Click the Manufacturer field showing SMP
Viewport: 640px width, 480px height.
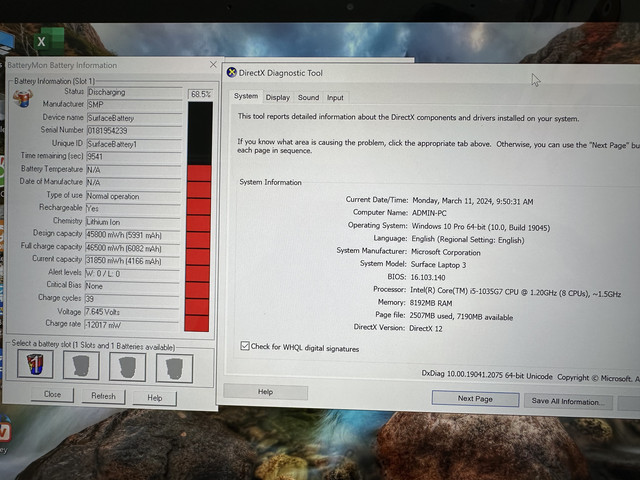pyautogui.click(x=134, y=105)
